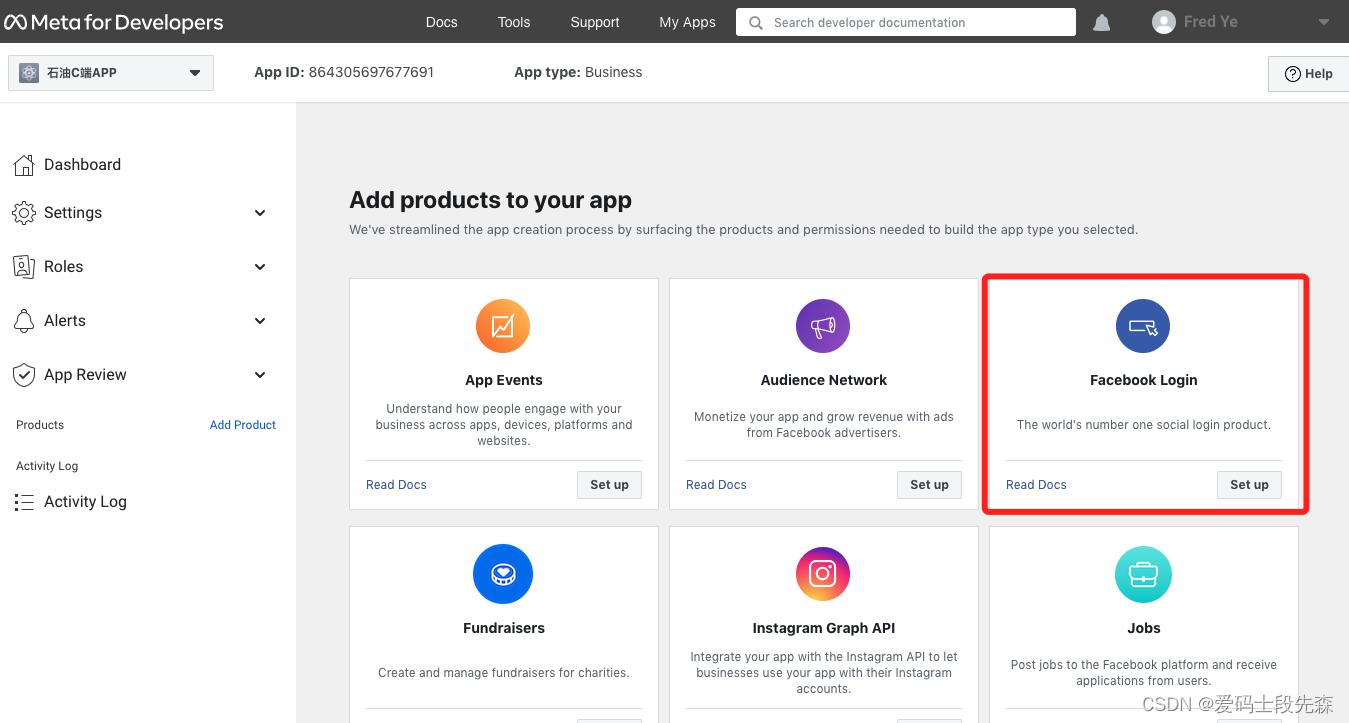
Task: Click the Audience Network card title
Action: pos(824,380)
